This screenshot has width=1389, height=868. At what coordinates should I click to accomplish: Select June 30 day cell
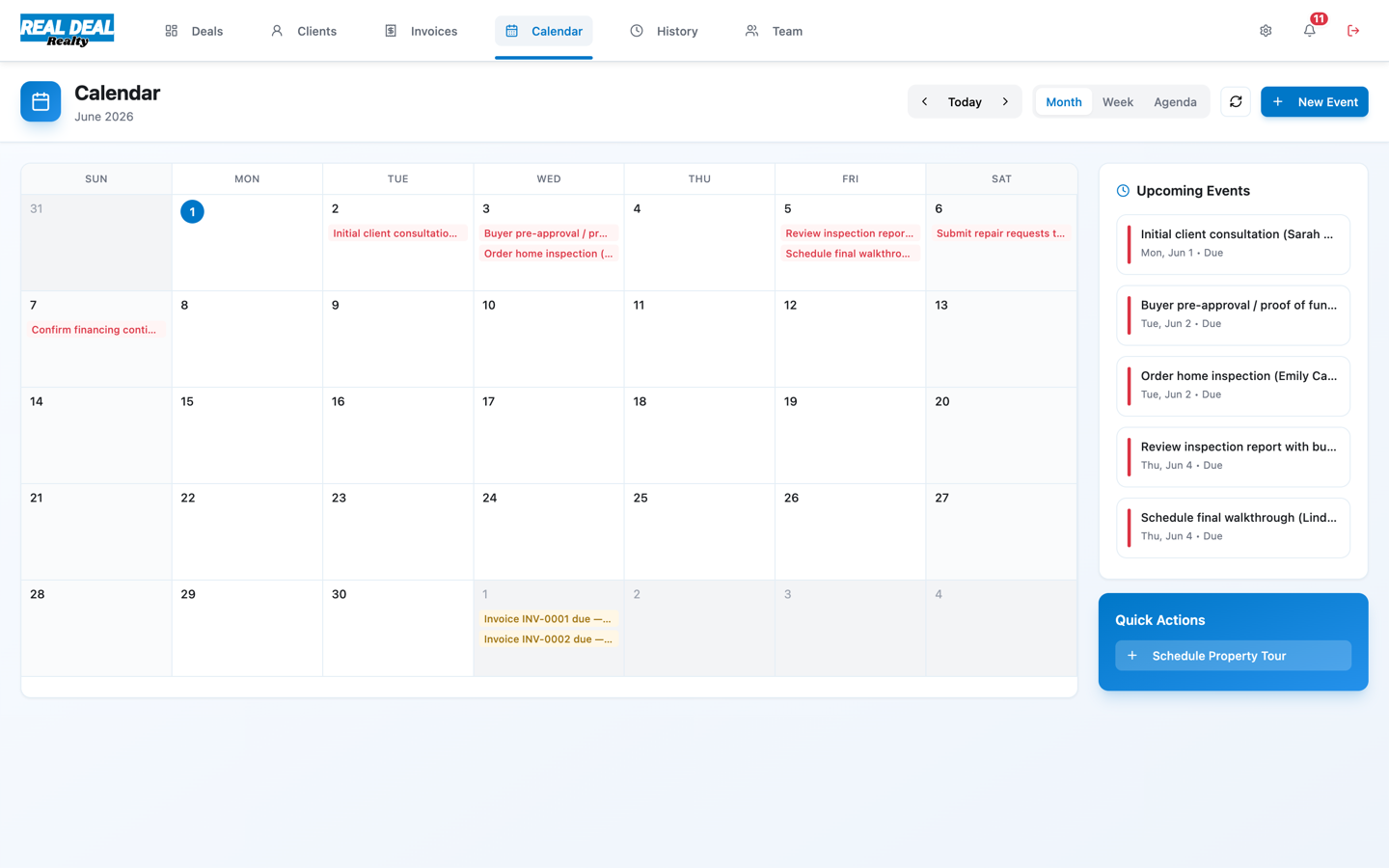397,629
